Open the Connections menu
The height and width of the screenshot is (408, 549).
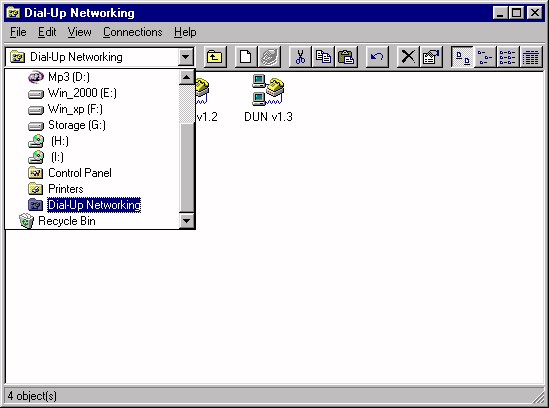click(132, 32)
